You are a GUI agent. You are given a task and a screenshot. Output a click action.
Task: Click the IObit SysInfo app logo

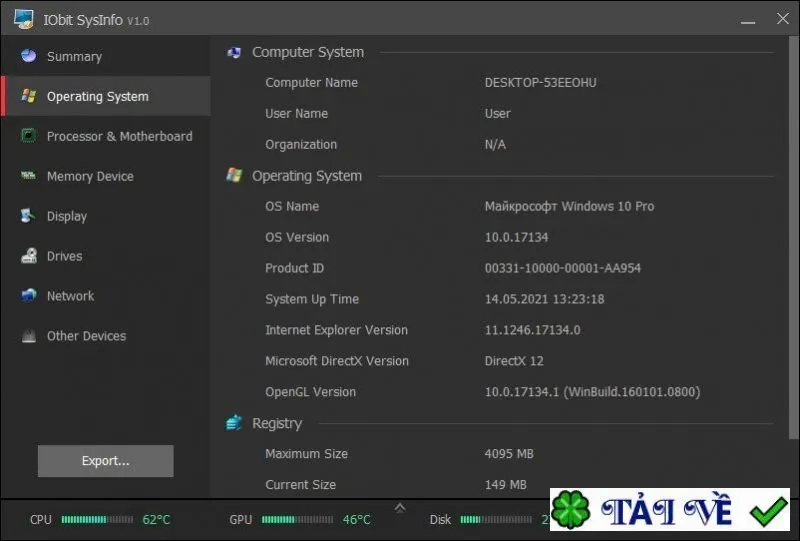pos(24,19)
